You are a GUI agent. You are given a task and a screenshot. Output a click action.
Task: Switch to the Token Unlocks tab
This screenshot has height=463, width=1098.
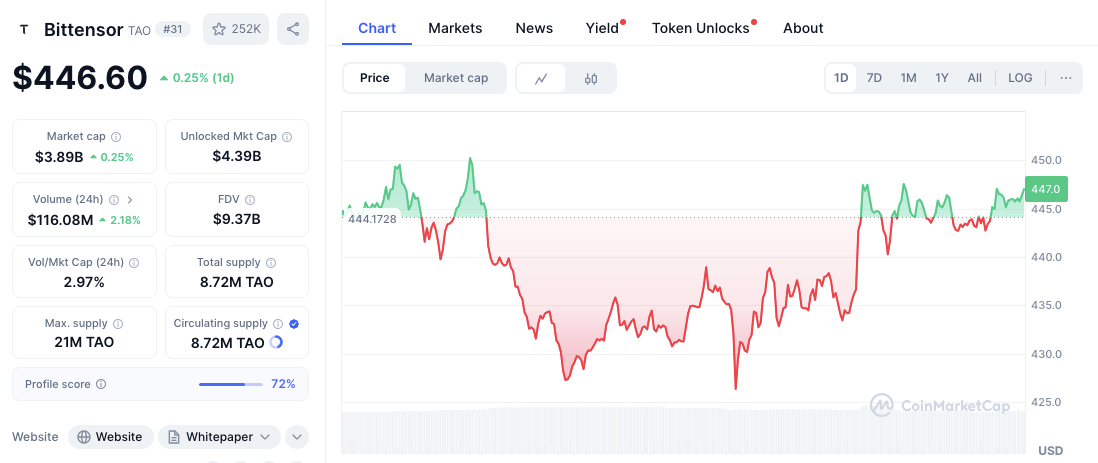pyautogui.click(x=700, y=28)
